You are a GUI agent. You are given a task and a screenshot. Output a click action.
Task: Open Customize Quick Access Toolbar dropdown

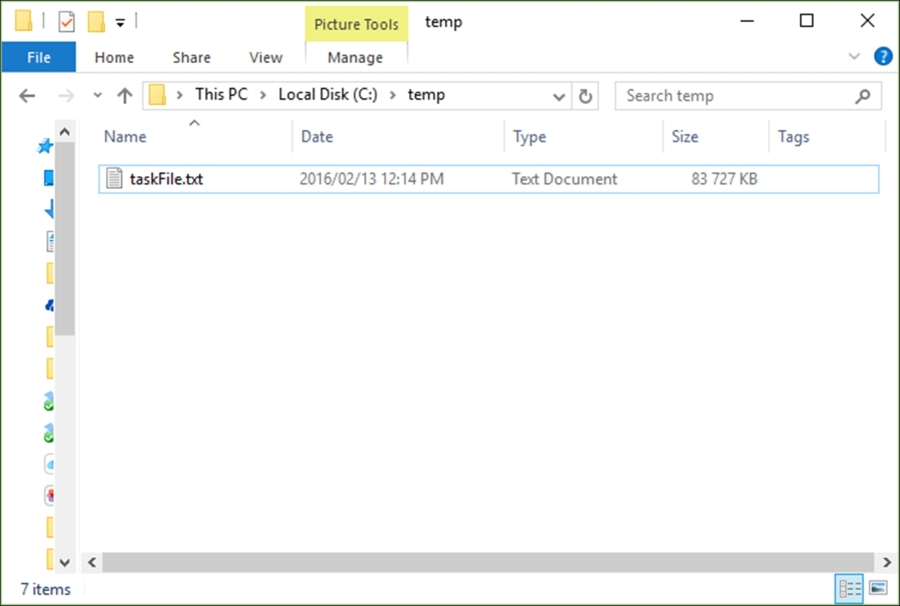coord(120,23)
